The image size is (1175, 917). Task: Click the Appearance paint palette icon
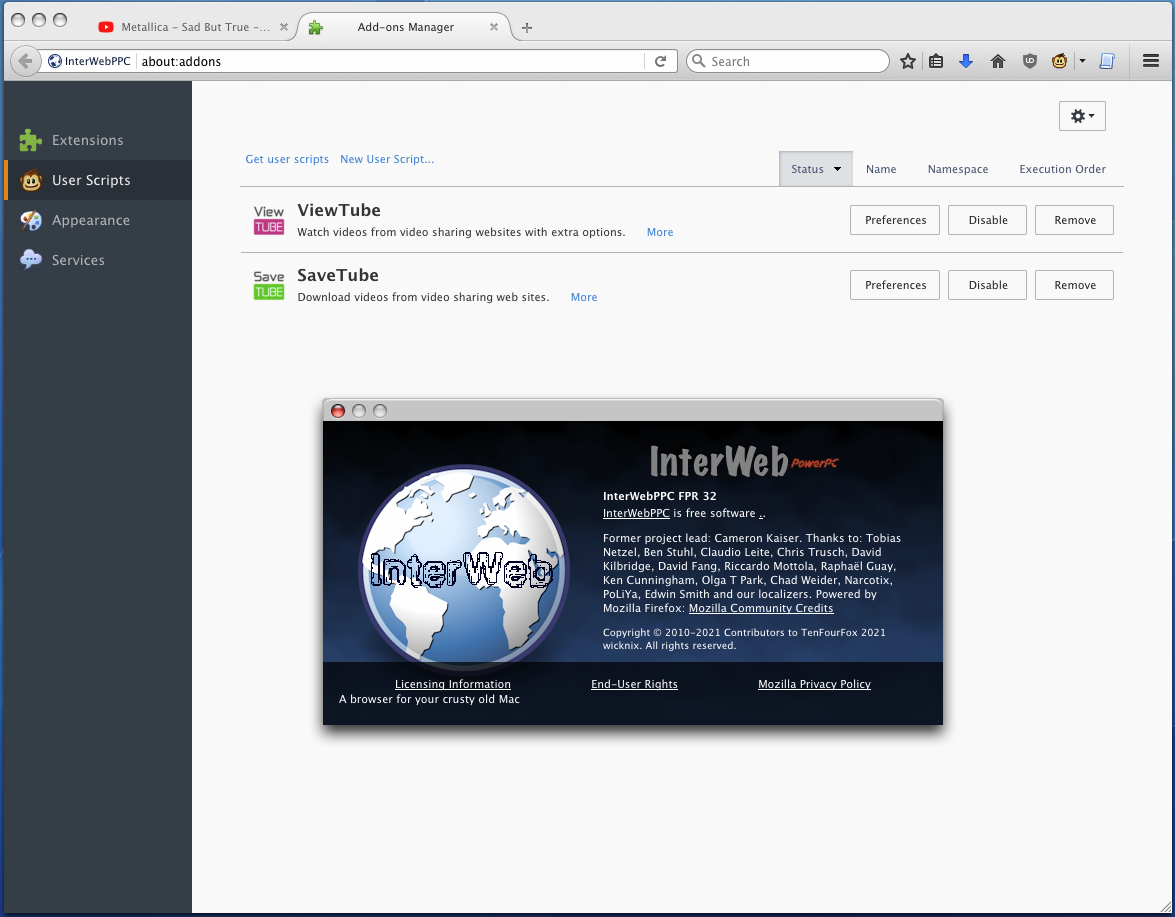click(x=31, y=220)
